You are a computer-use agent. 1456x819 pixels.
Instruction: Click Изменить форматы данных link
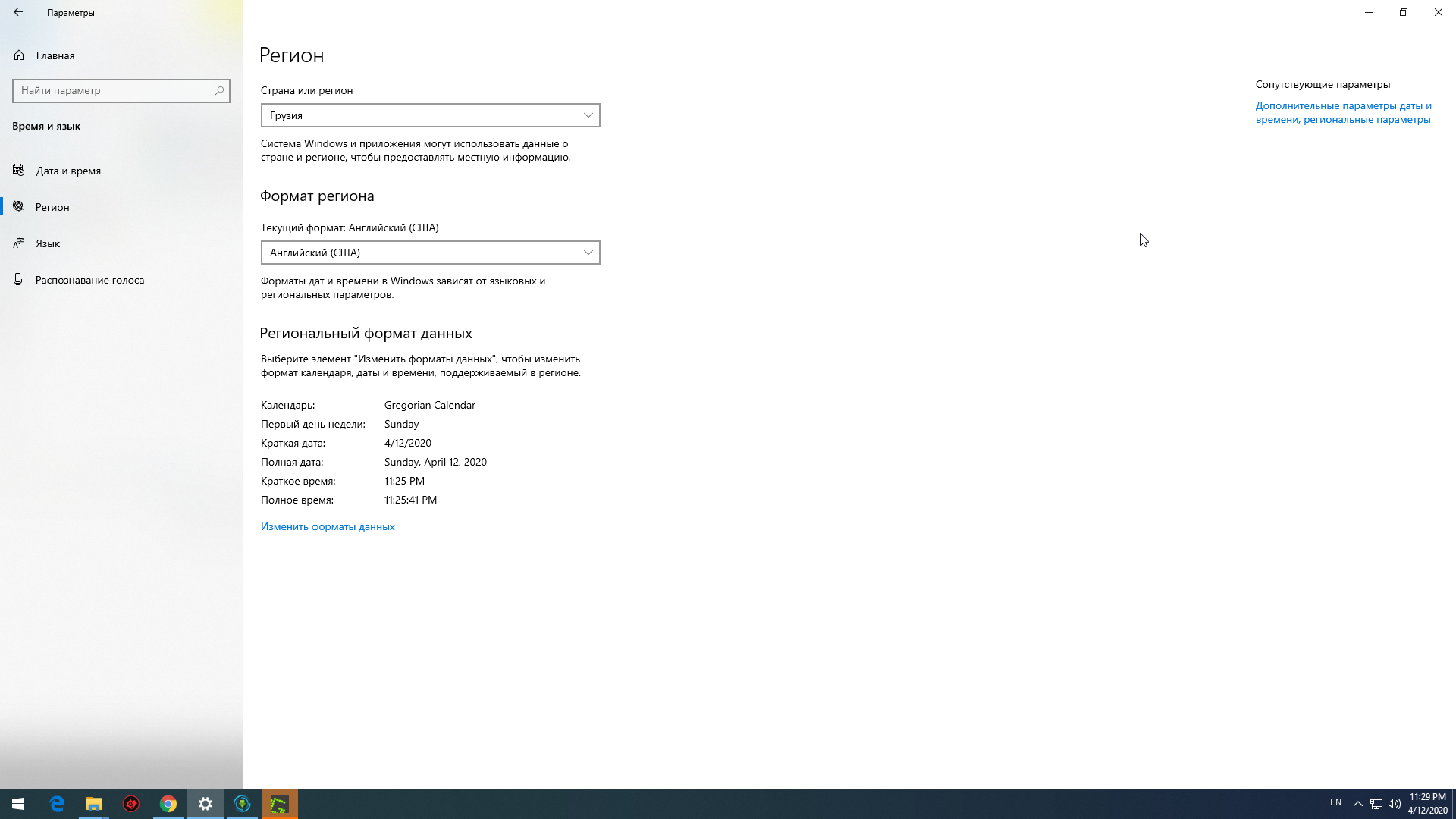[x=328, y=526]
